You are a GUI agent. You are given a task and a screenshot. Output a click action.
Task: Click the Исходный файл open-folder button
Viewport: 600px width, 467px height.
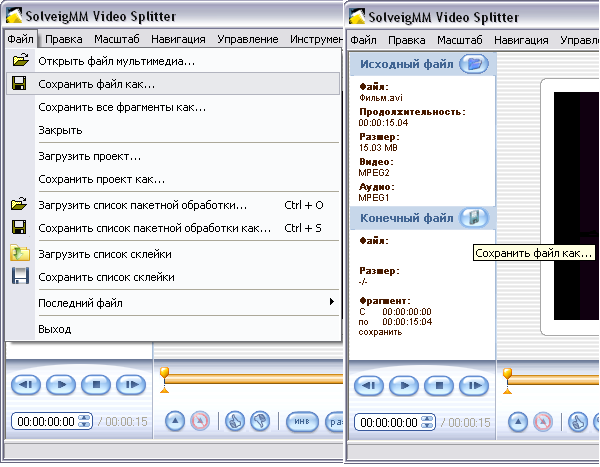click(x=474, y=64)
